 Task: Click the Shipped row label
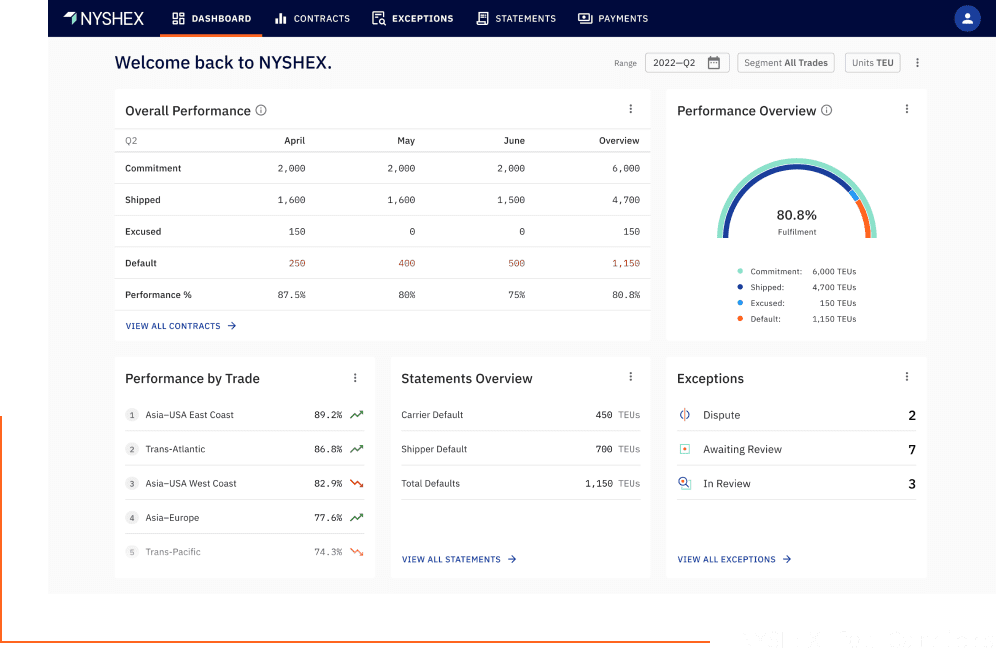(x=143, y=200)
